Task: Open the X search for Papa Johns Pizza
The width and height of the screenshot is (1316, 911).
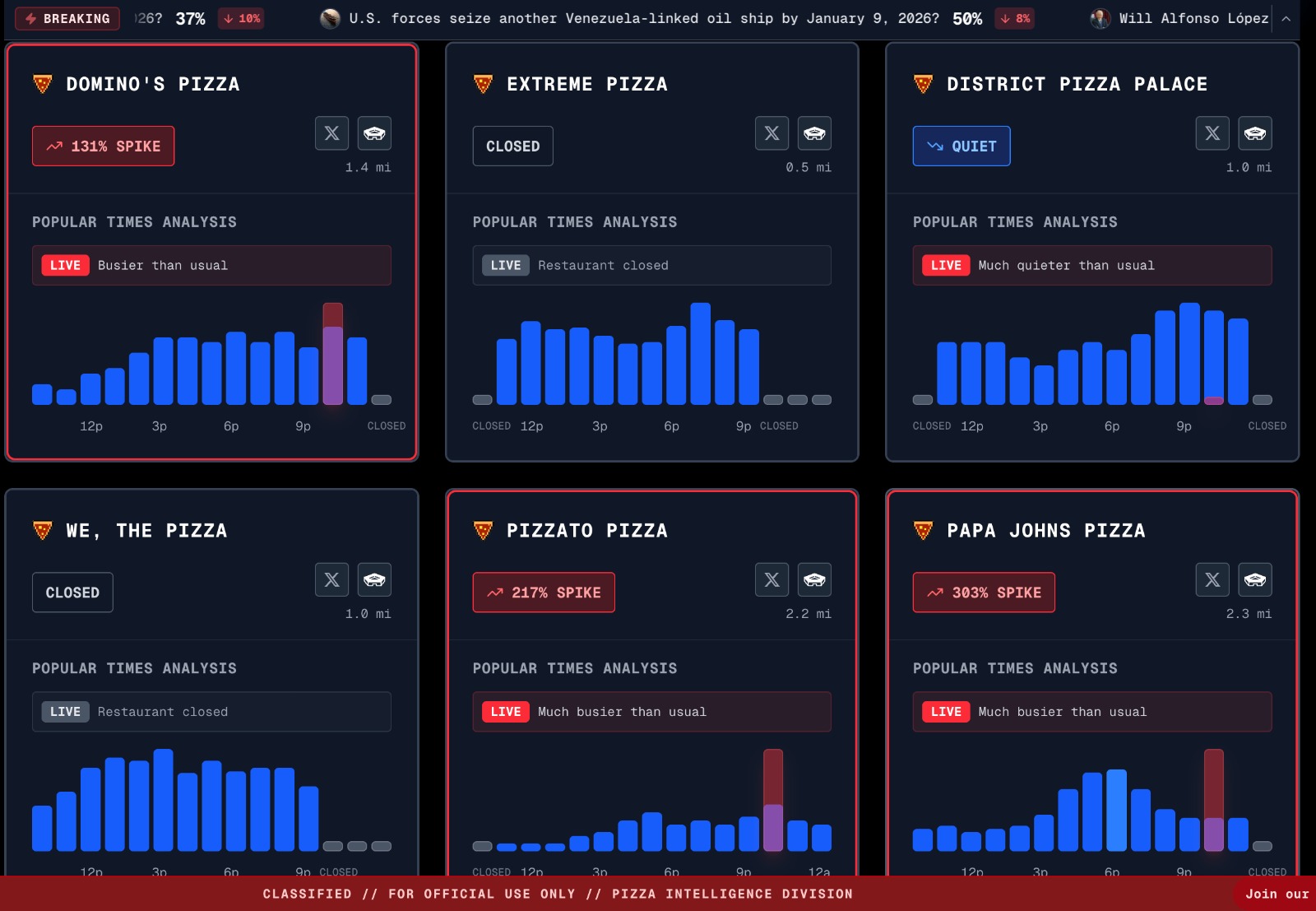Action: click(1212, 579)
